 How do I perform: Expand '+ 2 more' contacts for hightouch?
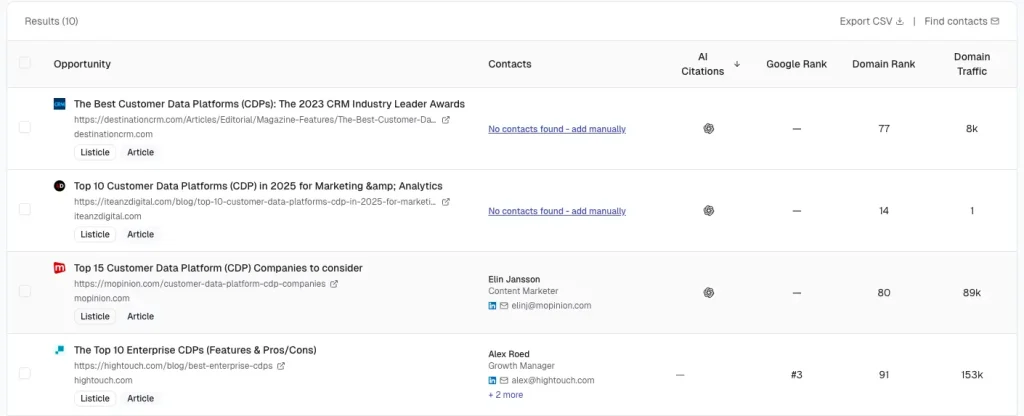tap(505, 394)
